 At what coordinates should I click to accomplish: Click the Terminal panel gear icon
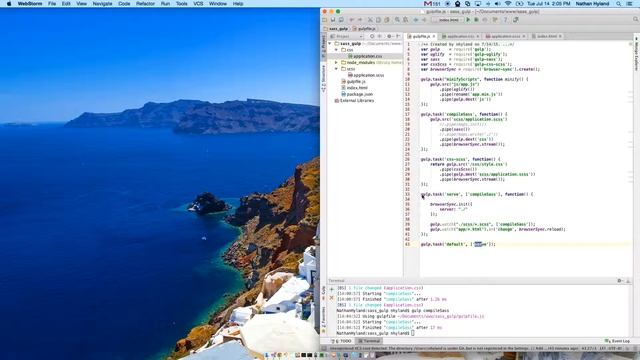[620, 281]
